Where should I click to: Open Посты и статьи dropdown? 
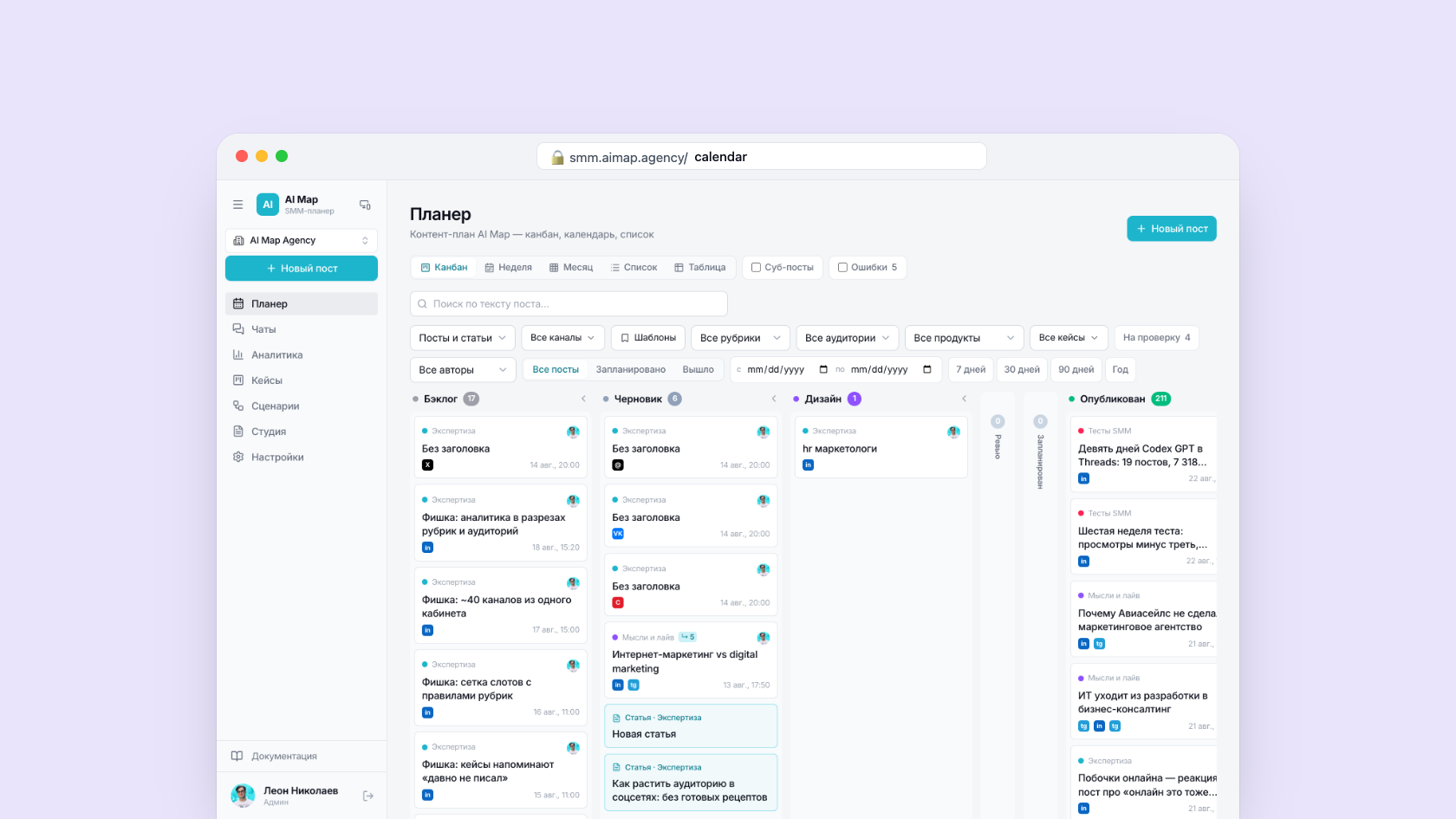click(x=463, y=338)
